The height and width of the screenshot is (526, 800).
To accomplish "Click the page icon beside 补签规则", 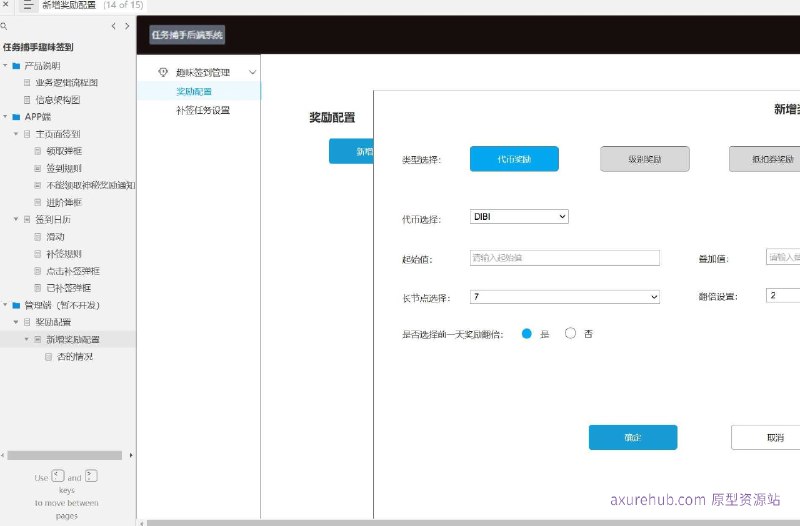I will pyautogui.click(x=38, y=254).
